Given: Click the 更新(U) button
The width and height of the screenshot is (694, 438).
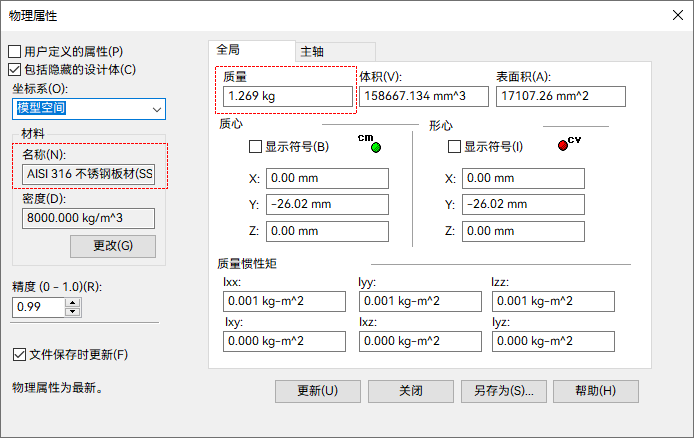Looking at the screenshot, I should [317, 390].
